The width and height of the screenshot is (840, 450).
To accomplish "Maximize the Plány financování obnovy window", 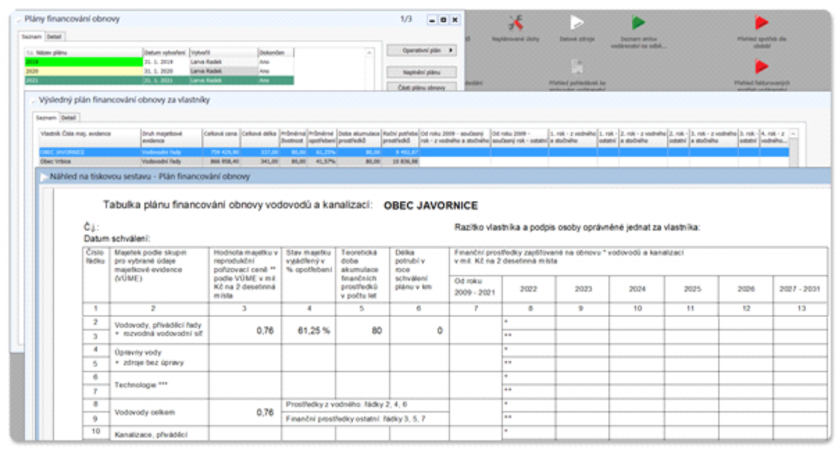I will point(443,20).
